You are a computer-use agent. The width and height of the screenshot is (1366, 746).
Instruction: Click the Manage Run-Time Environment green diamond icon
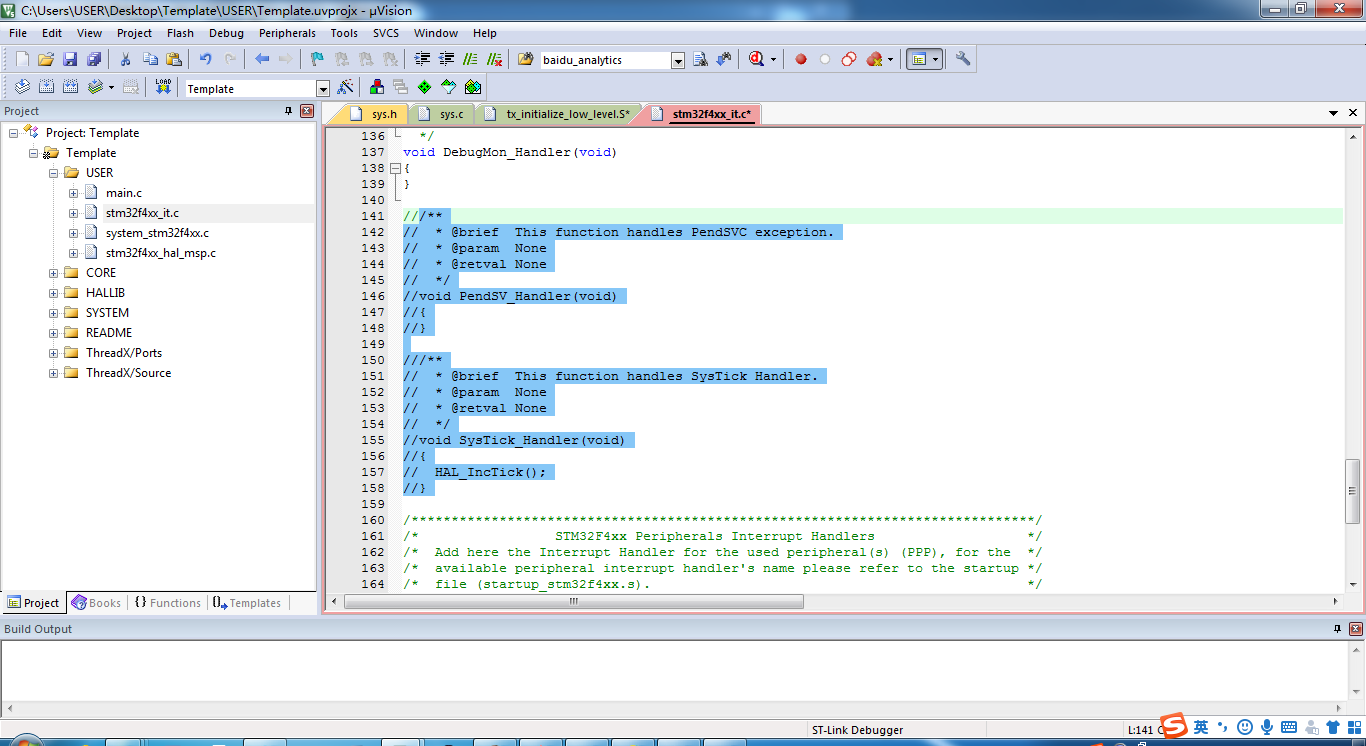tap(424, 88)
